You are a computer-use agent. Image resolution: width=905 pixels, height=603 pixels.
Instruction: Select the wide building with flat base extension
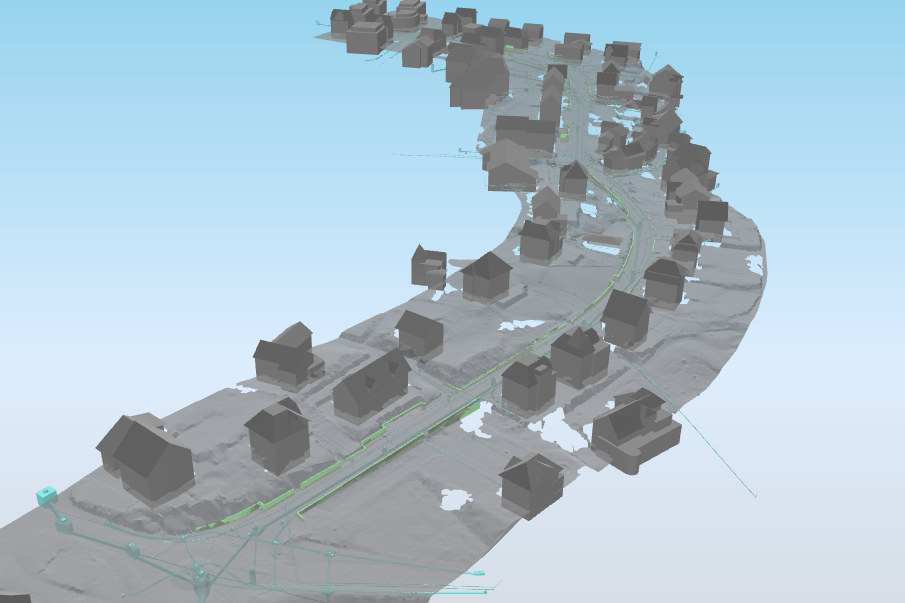pyautogui.click(x=635, y=430)
